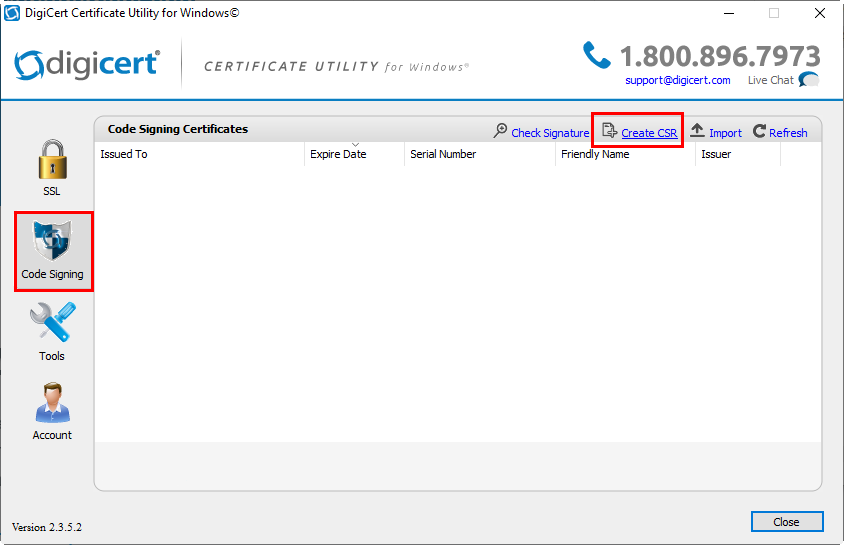Click the Check Signature magnifier icon

coord(501,132)
